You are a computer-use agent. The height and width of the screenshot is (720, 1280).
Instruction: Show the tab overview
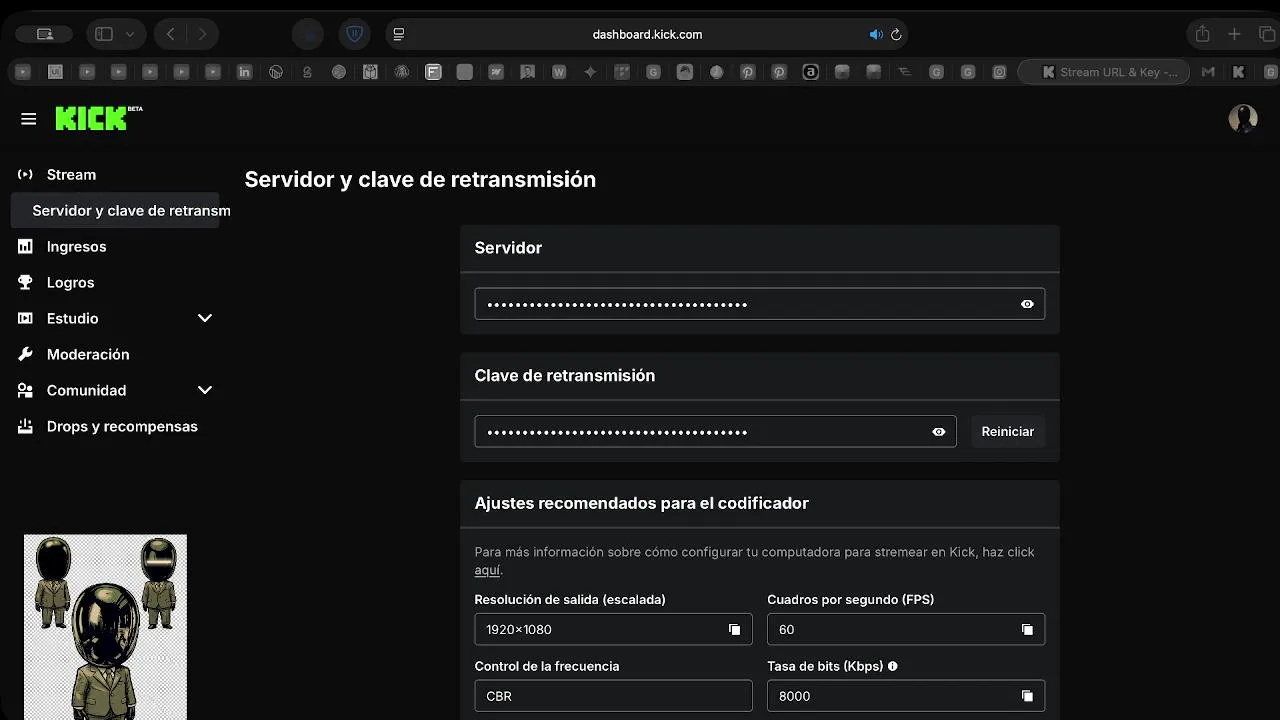coord(1266,34)
